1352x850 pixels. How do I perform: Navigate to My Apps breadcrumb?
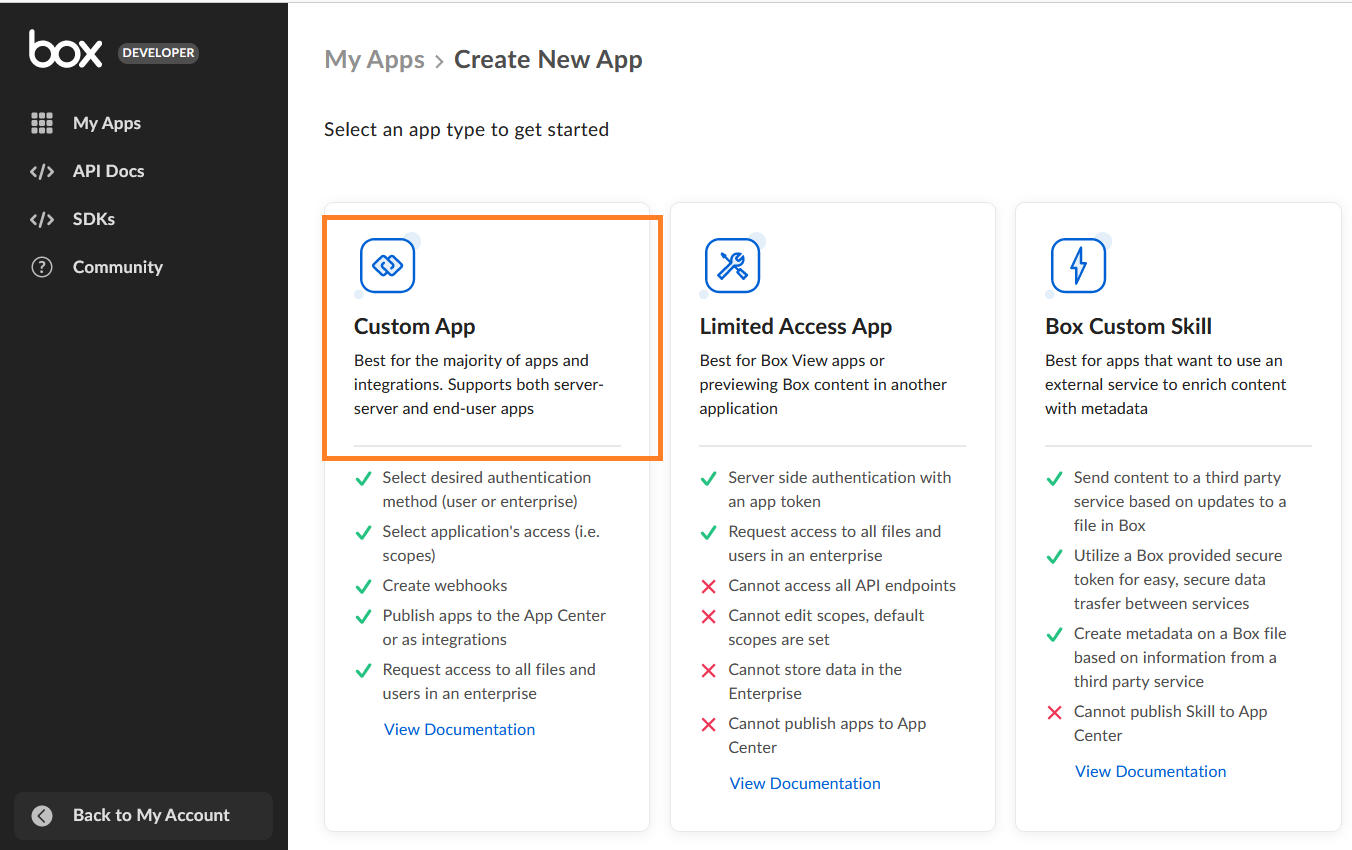[x=375, y=60]
